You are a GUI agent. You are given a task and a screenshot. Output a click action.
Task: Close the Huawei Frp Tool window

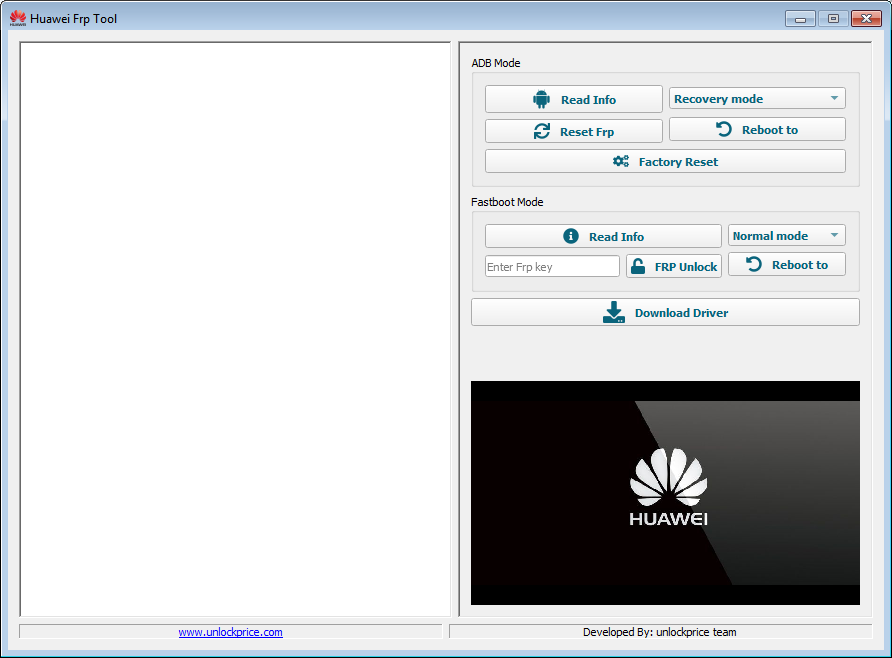pos(866,19)
